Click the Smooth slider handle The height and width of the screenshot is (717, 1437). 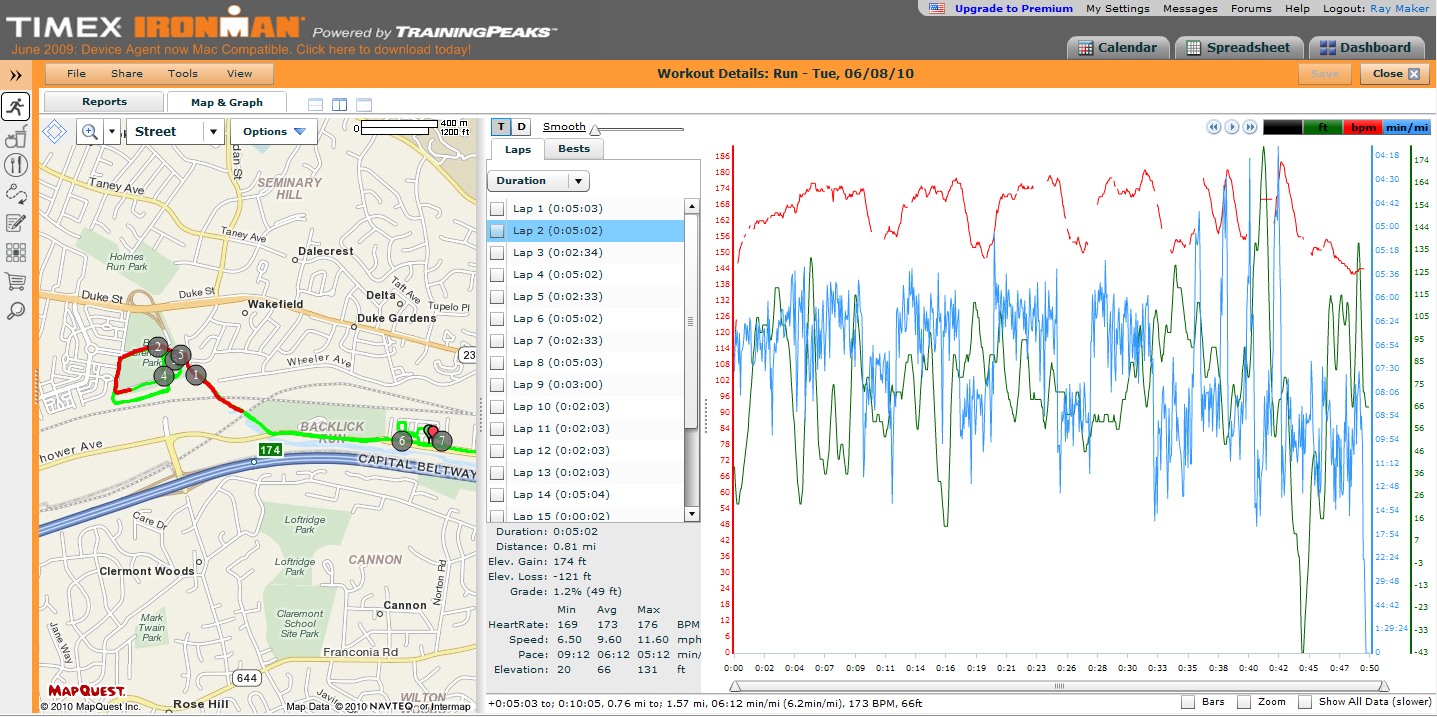pyautogui.click(x=595, y=130)
